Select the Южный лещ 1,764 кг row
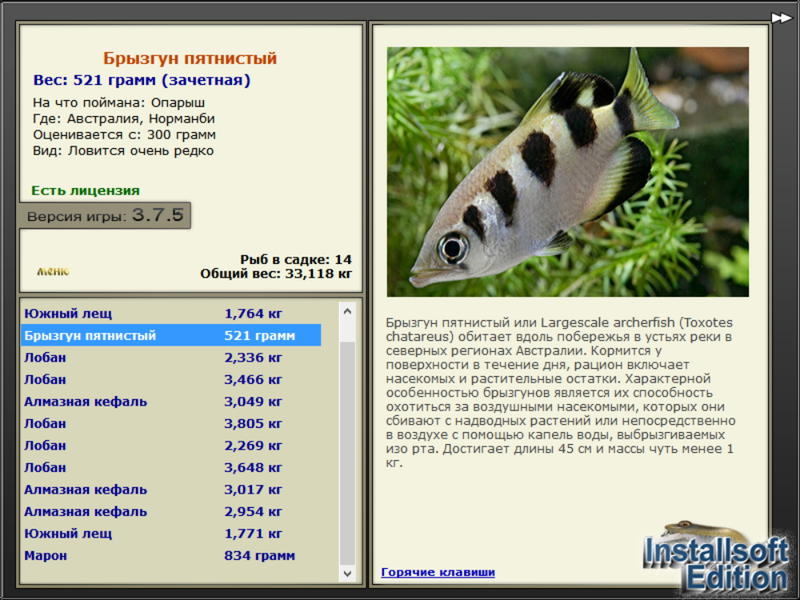 [x=171, y=313]
